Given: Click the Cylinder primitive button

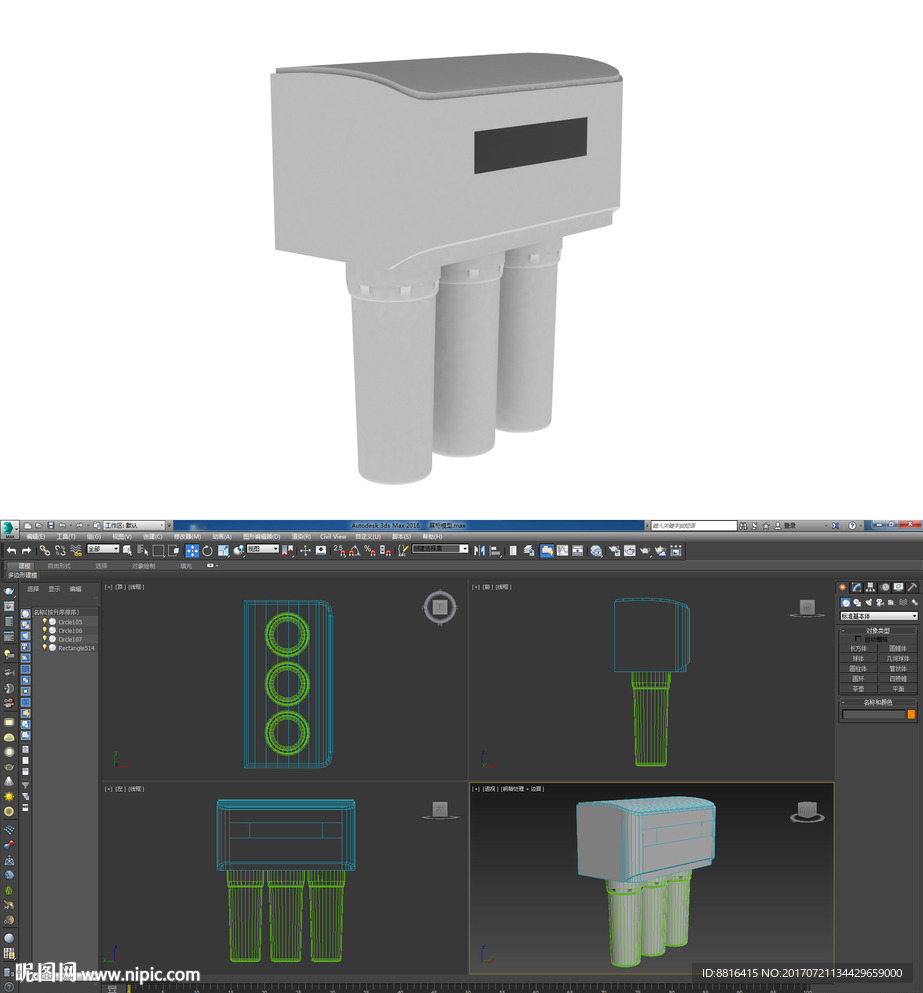Looking at the screenshot, I should pyautogui.click(x=858, y=668).
